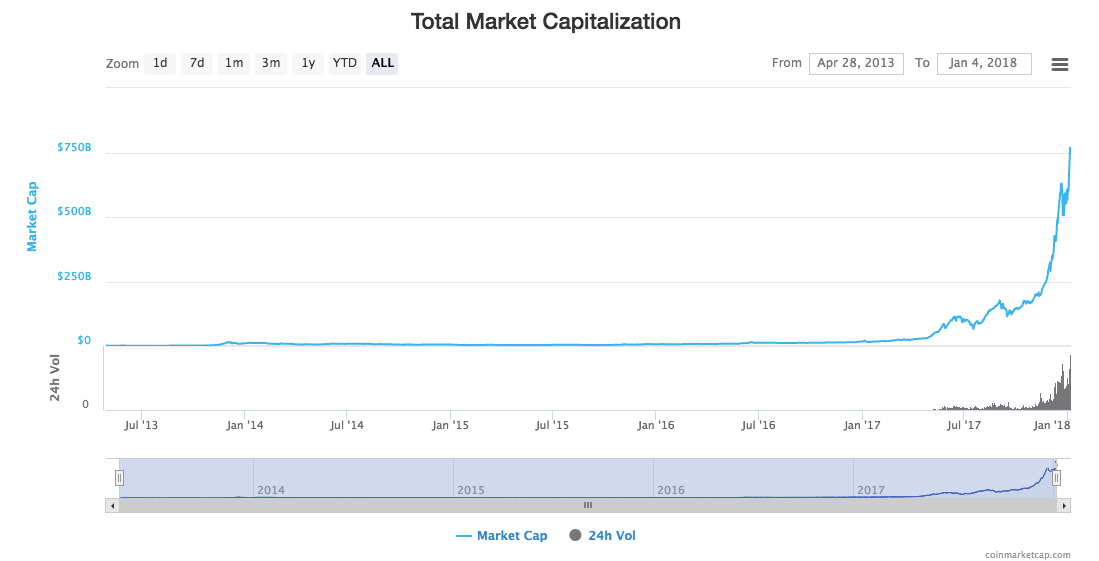The width and height of the screenshot is (1099, 561).
Task: Open the coinmarketcap.com credits link
Action: coord(1027,555)
